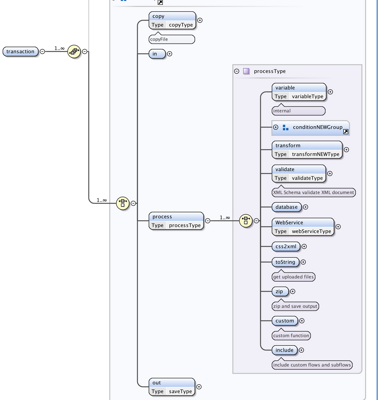The height and width of the screenshot is (400, 389).
Task: Expand the copy element
Action: tap(200, 20)
